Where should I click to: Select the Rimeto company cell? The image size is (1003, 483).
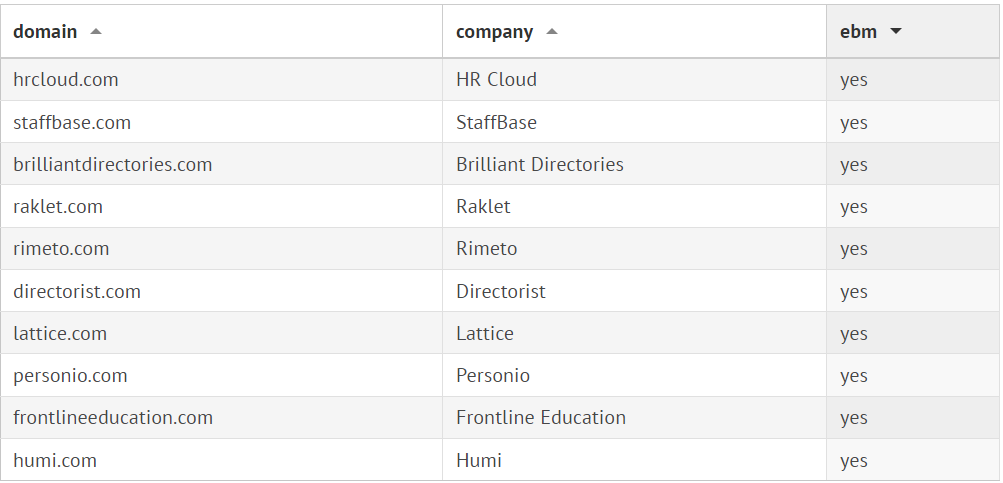tap(487, 249)
